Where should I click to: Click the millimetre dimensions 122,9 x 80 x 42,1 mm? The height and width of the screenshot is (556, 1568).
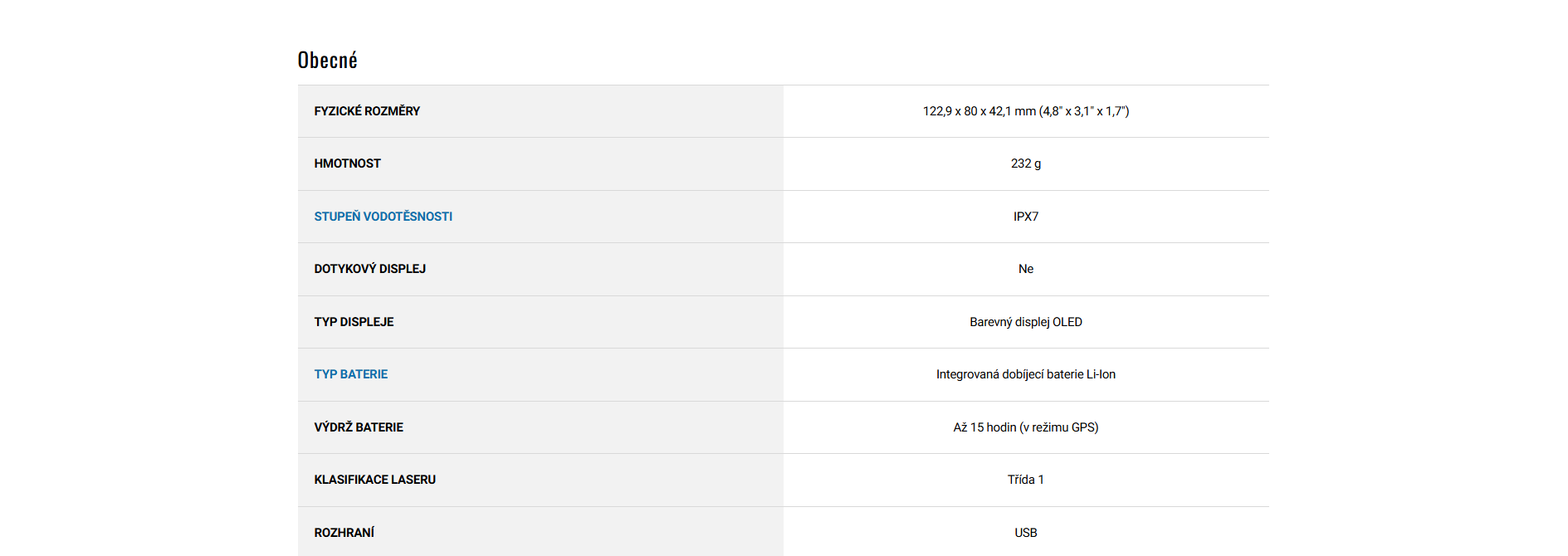pos(979,111)
